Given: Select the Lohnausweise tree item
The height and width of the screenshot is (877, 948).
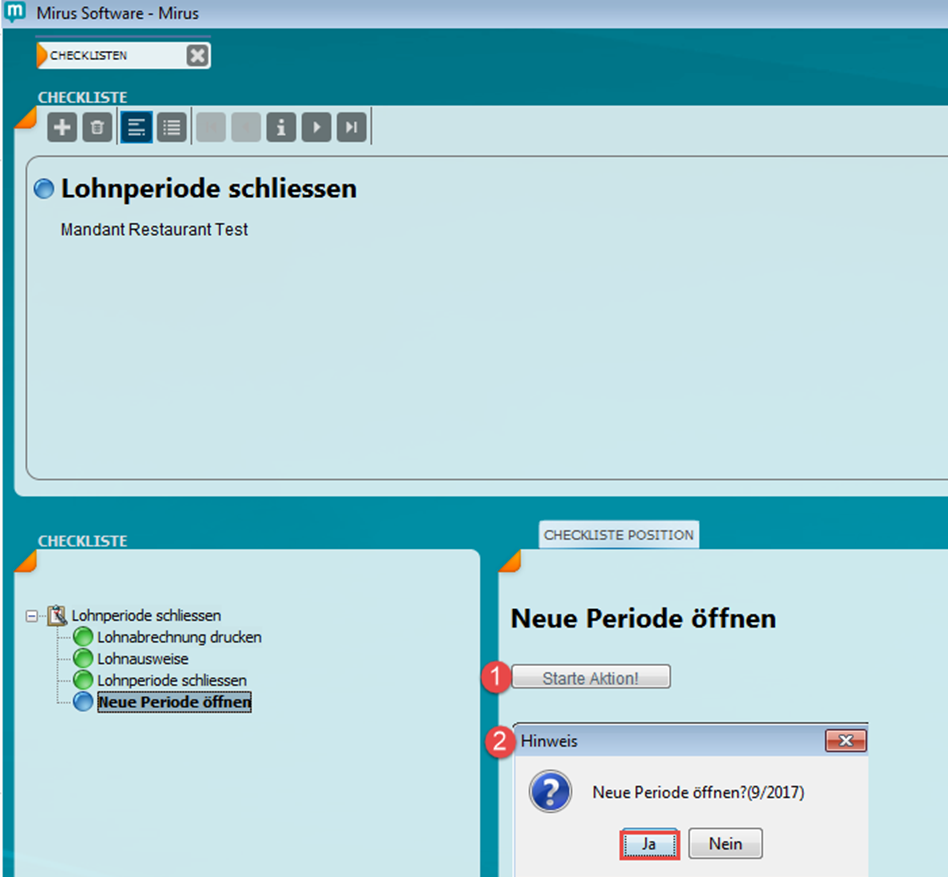Looking at the screenshot, I should pos(142,659).
